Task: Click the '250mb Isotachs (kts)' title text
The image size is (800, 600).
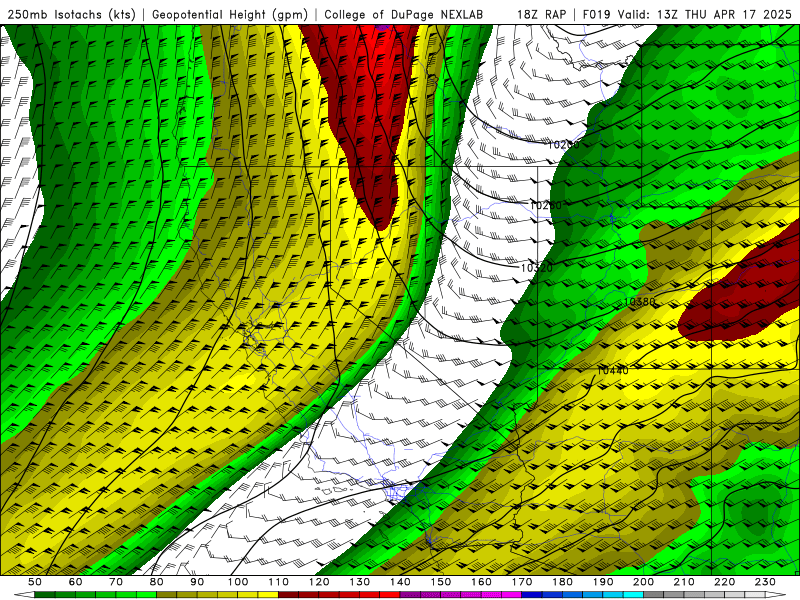Action: [x=71, y=15]
